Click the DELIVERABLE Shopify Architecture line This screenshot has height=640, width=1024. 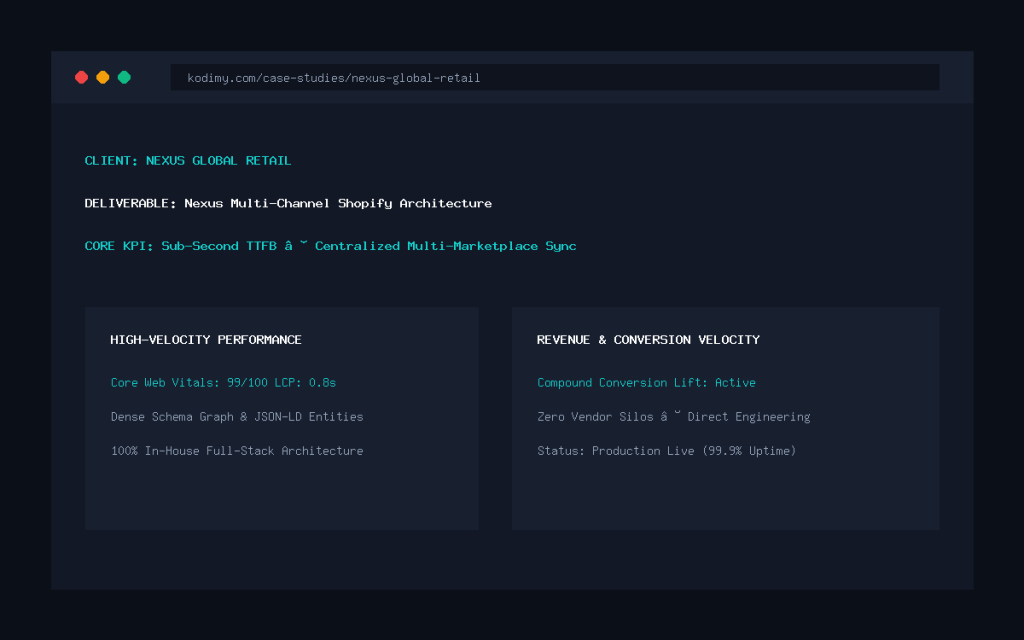pos(288,204)
